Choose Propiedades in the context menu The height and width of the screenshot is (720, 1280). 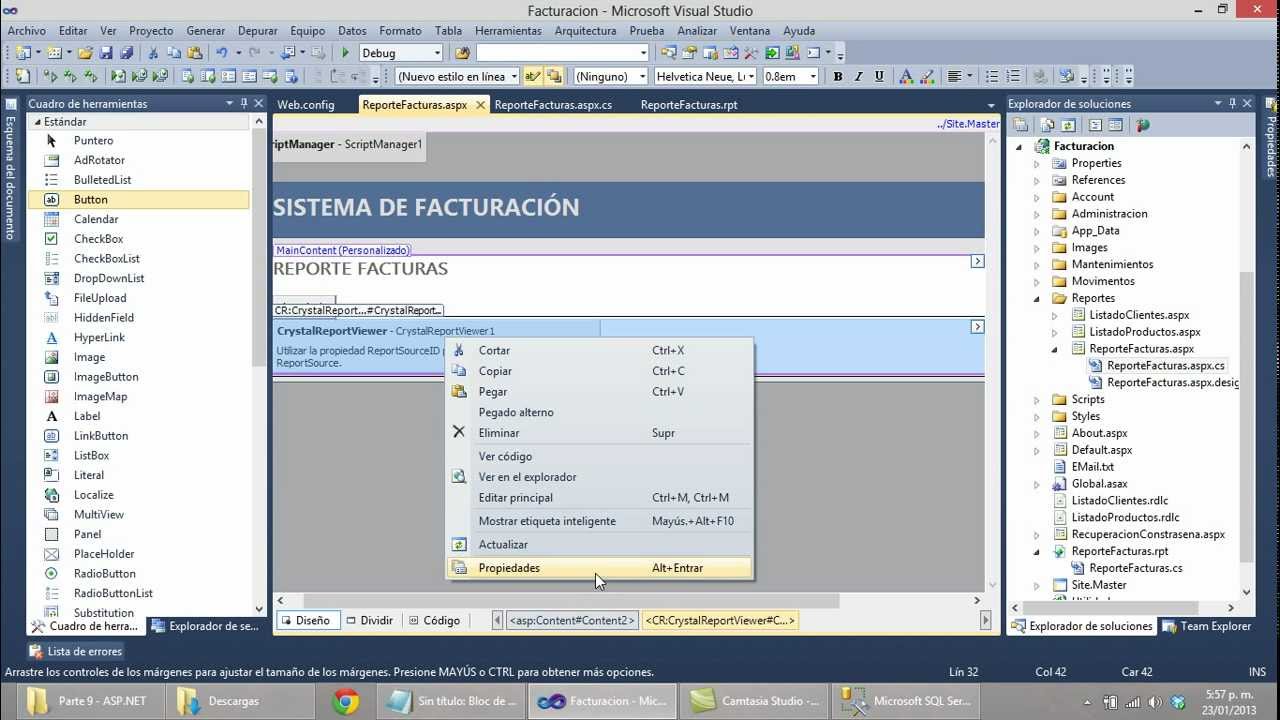click(600, 568)
